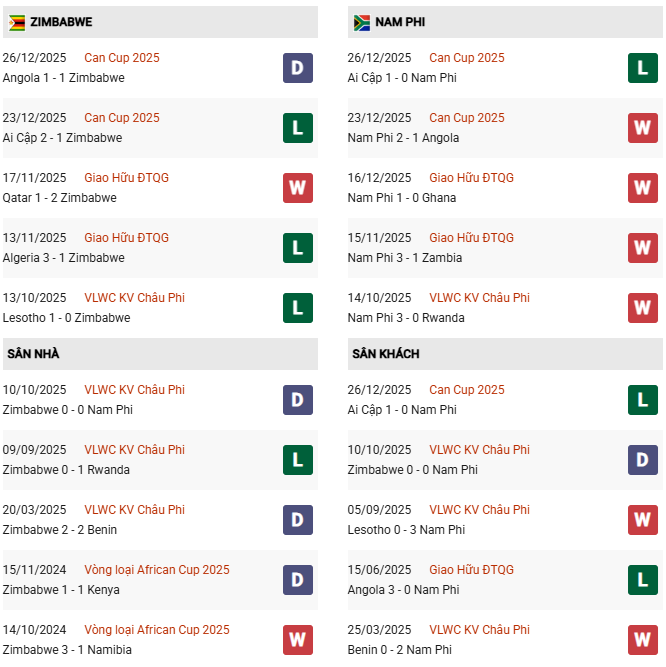Image resolution: width=666 pixels, height=667 pixels.
Task: Click the L badge for Ai Cập 2-1 Zimbabwe
Action: [x=297, y=128]
